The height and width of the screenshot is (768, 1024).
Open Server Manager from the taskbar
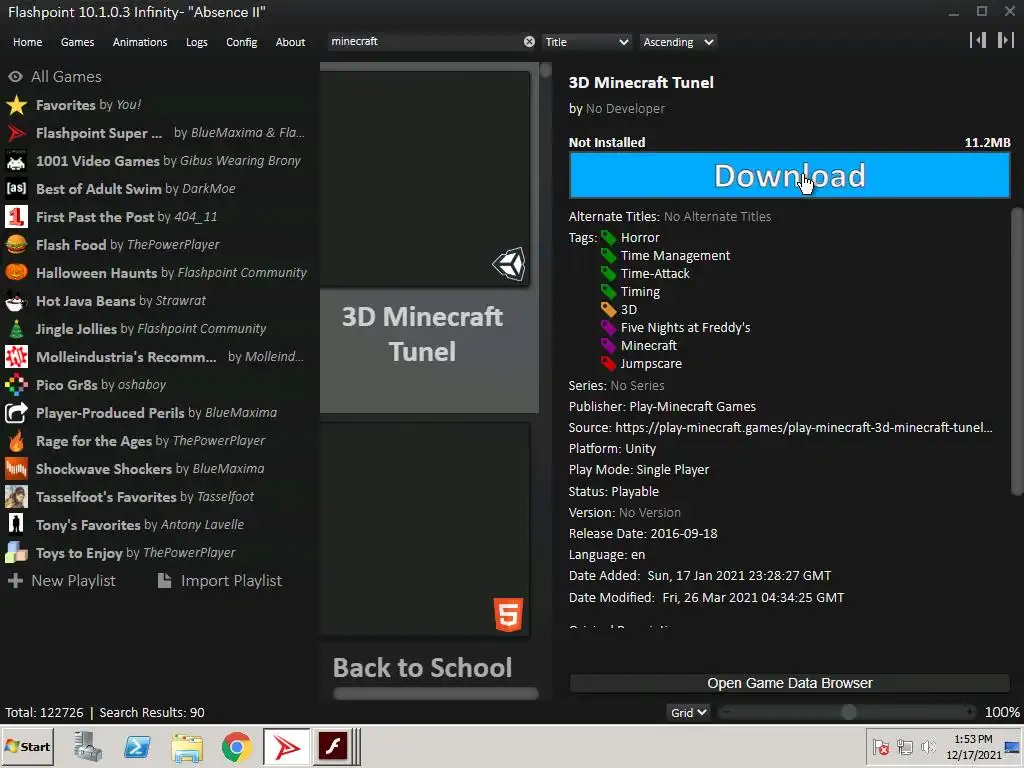(x=88, y=747)
